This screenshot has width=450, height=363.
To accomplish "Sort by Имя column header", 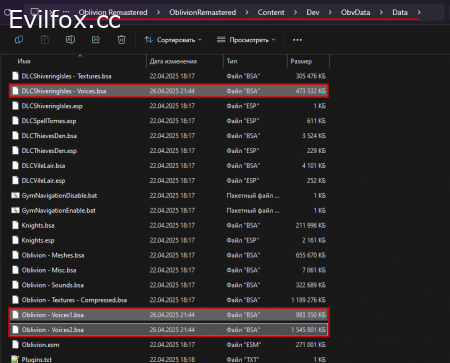I will [x=24, y=61].
